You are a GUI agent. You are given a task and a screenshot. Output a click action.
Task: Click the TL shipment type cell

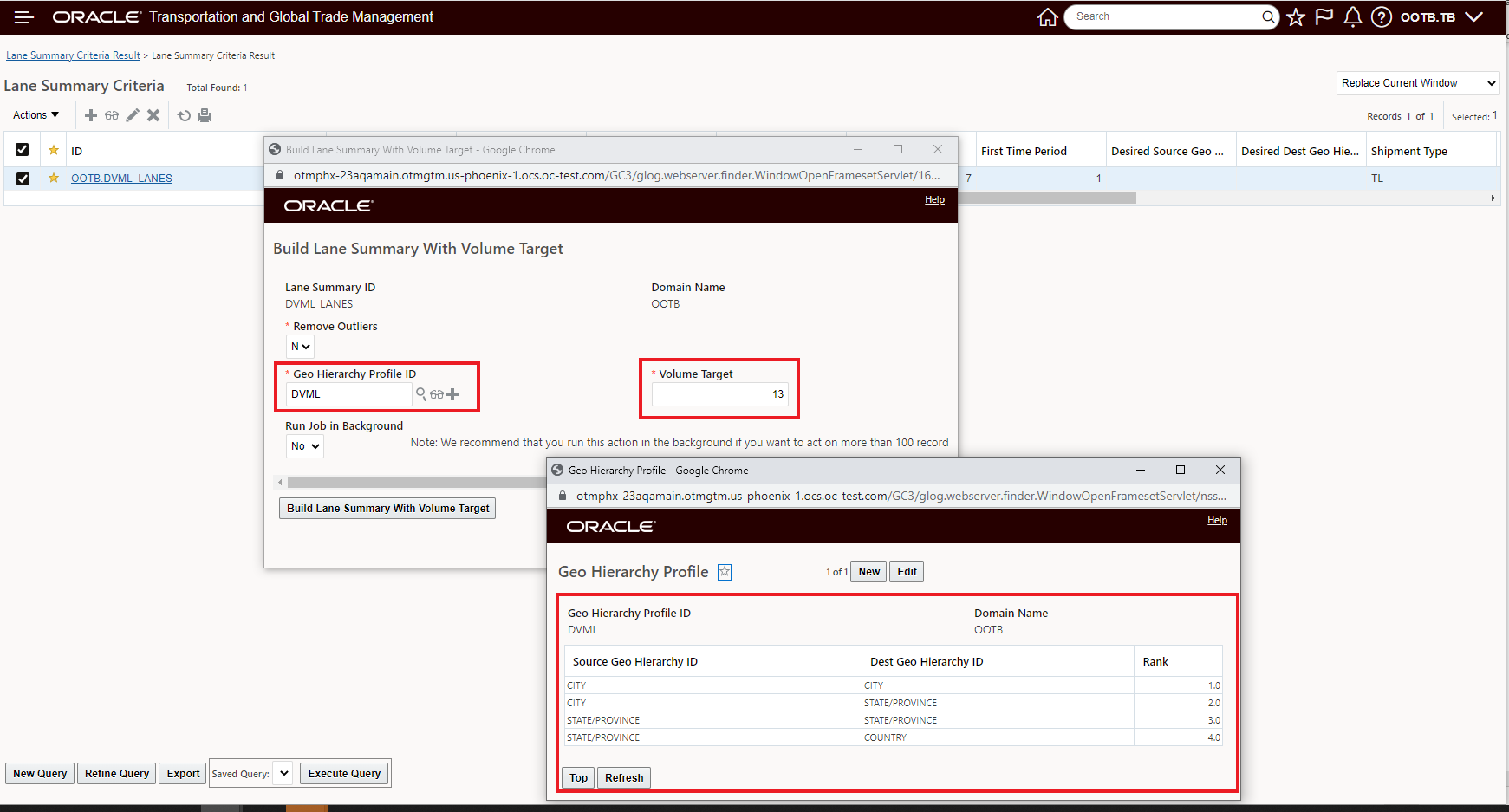pyautogui.click(x=1377, y=179)
